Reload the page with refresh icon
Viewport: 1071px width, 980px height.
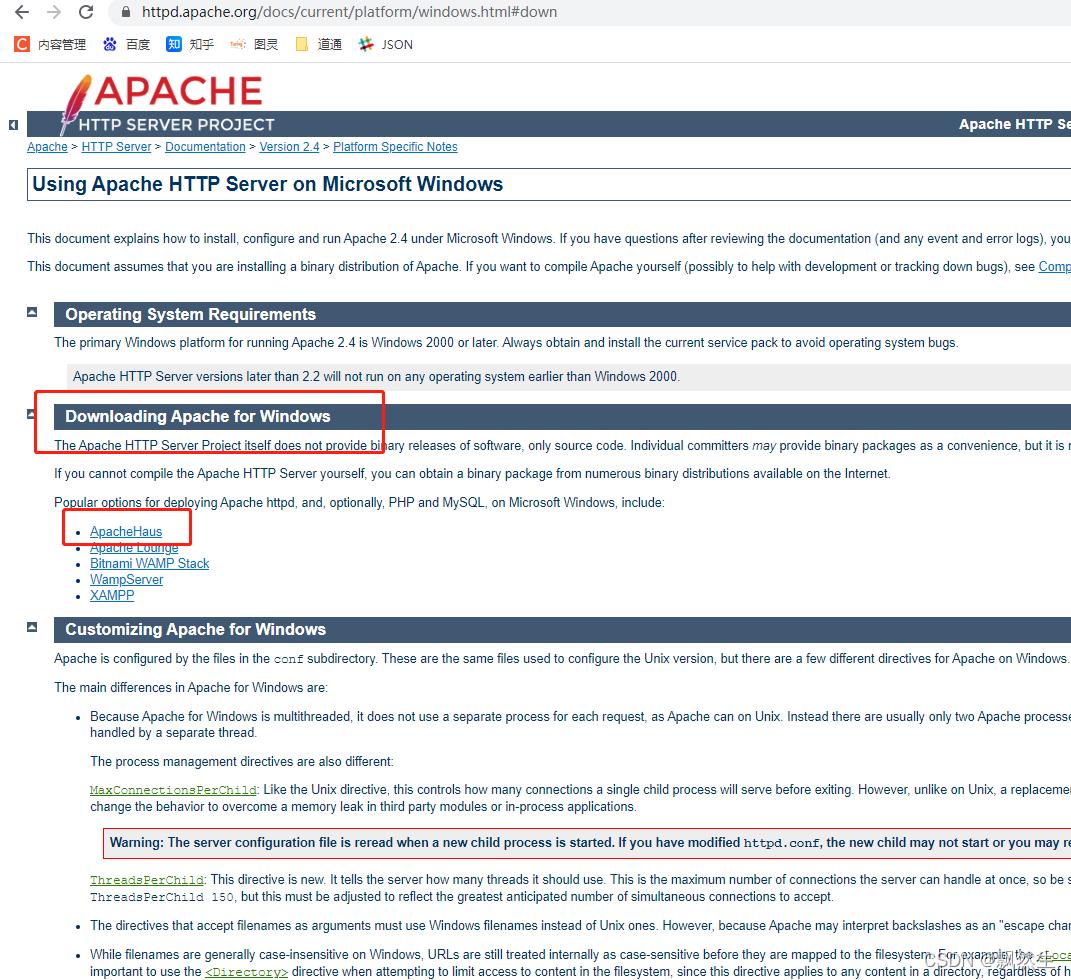pyautogui.click(x=86, y=12)
